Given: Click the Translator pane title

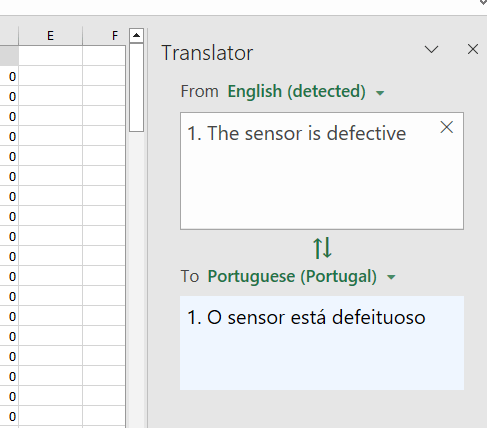Looking at the screenshot, I should point(207,53).
